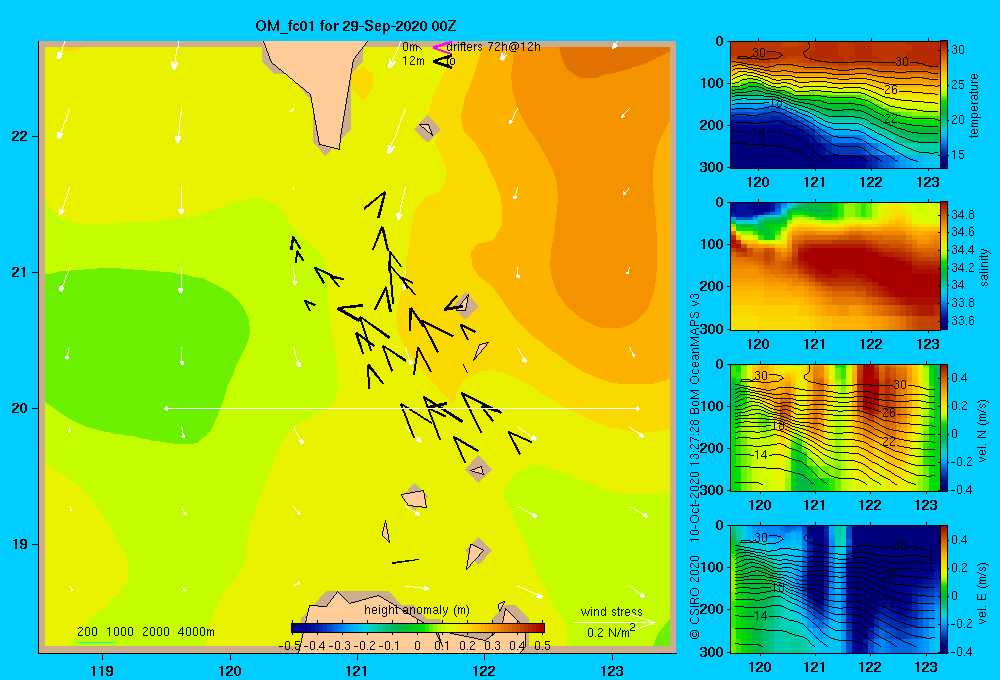Click the "salinity" vertical axis label
Screen dimensions: 1000x680
[984, 267]
